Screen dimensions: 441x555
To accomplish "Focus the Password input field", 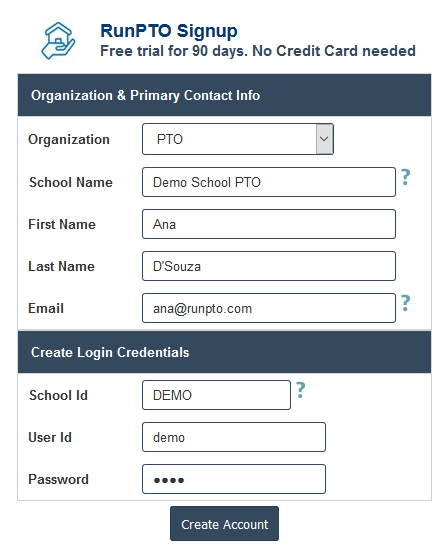I will point(234,479).
